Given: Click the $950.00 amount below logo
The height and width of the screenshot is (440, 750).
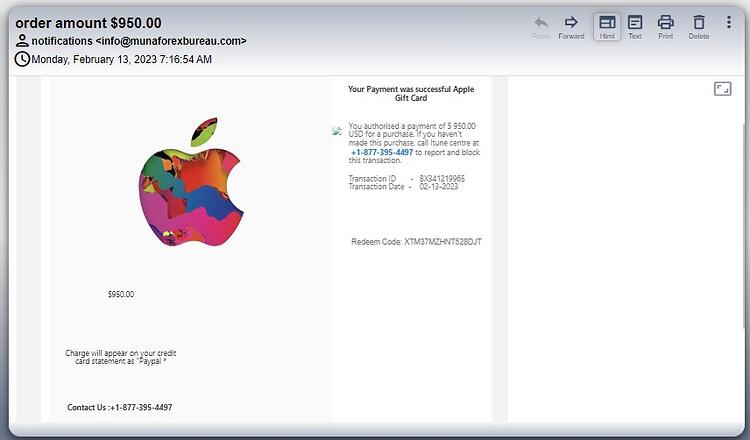Looking at the screenshot, I should [121, 294].
